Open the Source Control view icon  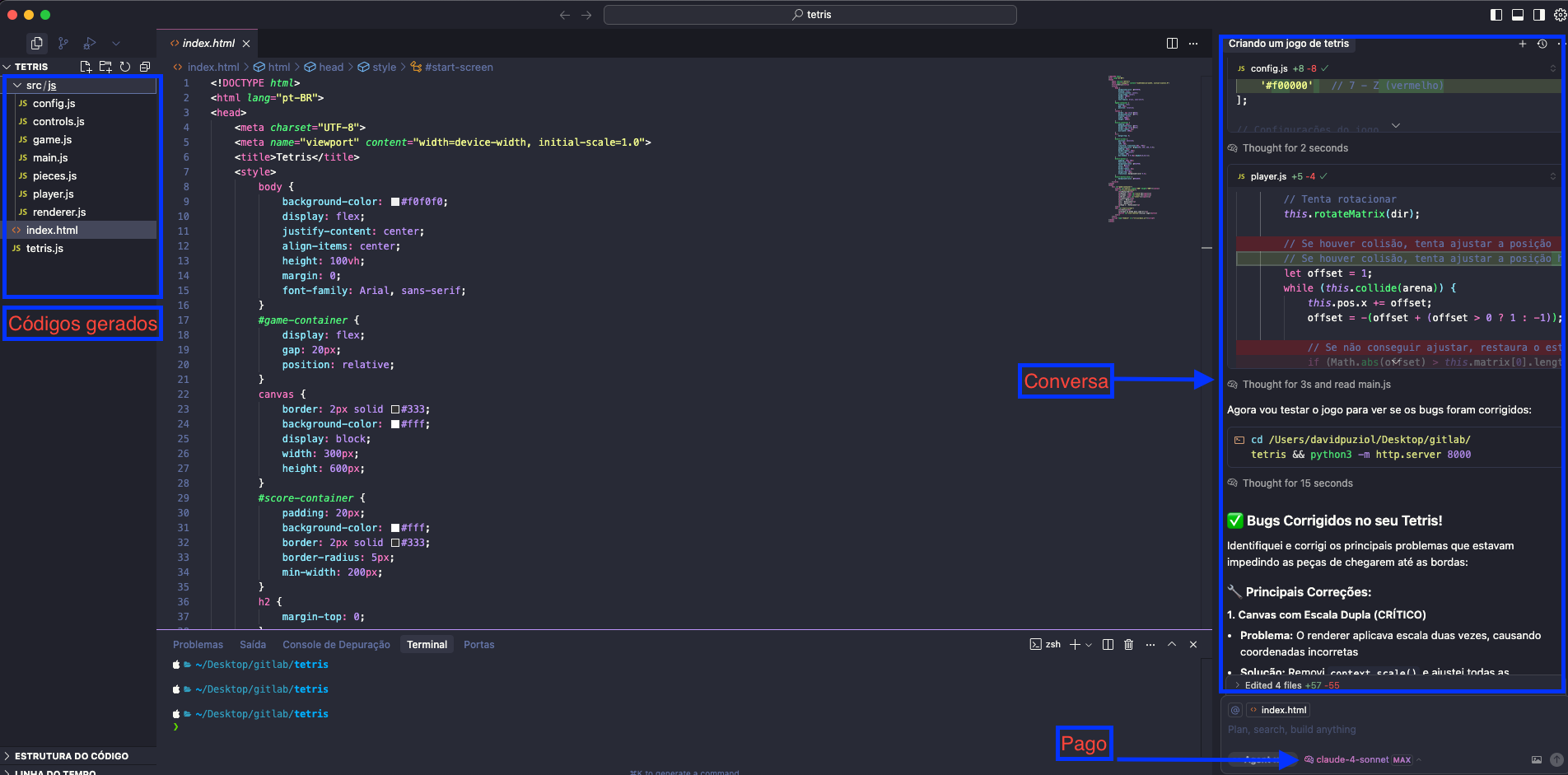point(63,43)
